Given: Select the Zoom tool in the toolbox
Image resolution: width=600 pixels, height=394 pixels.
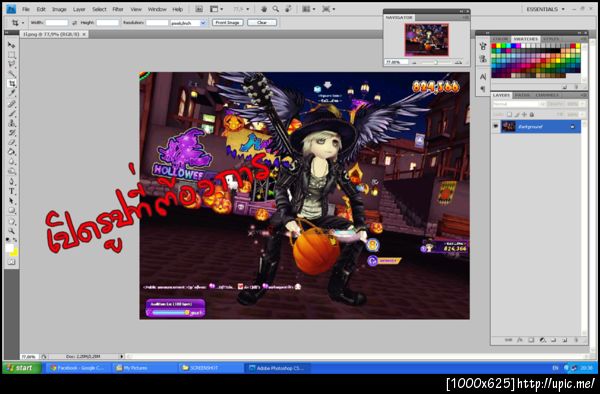Looking at the screenshot, I should pyautogui.click(x=11, y=231).
